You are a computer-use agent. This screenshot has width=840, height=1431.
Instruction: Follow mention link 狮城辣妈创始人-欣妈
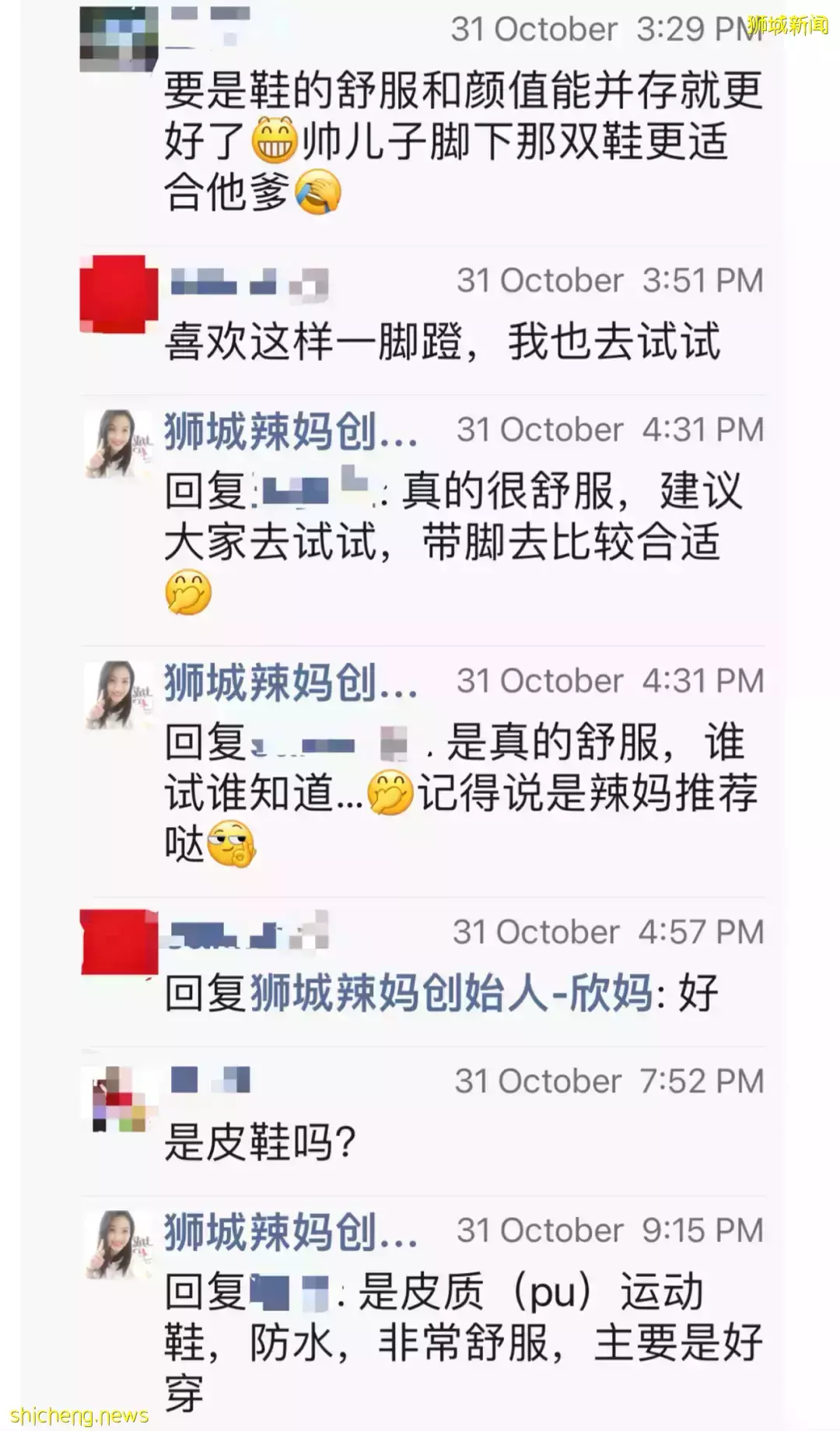451,994
